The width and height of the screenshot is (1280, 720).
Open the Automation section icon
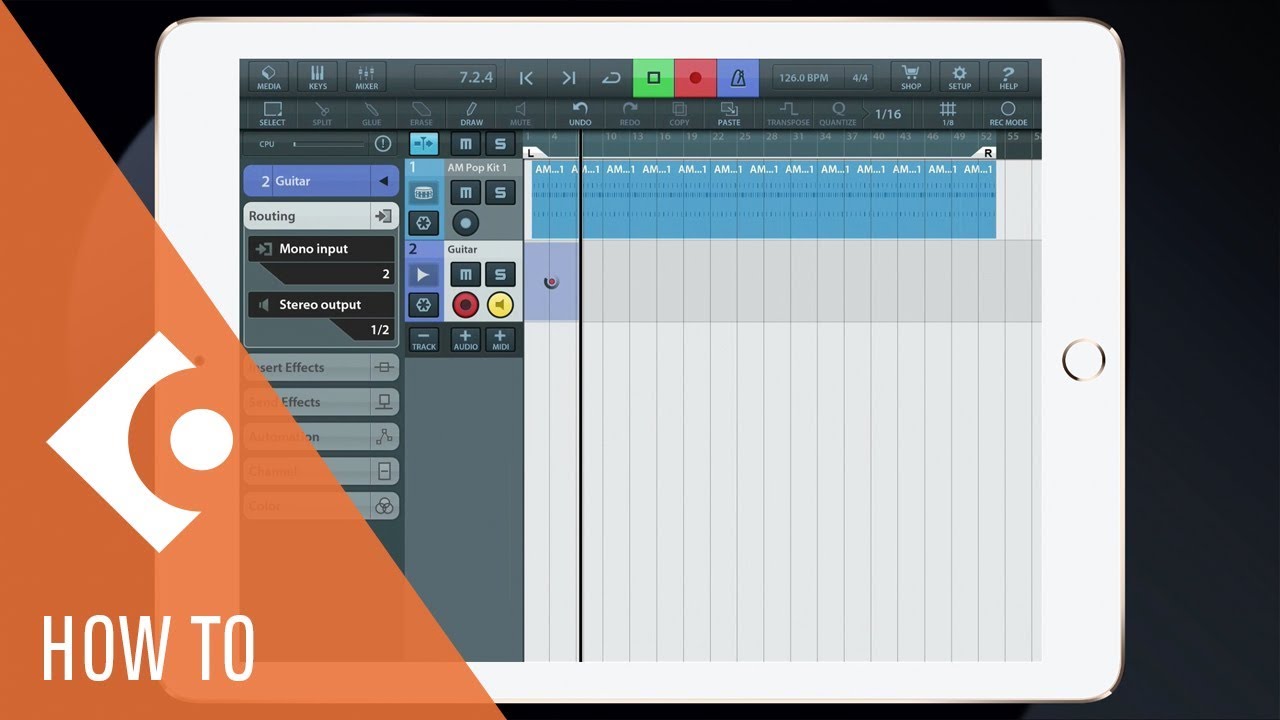[x=383, y=437]
